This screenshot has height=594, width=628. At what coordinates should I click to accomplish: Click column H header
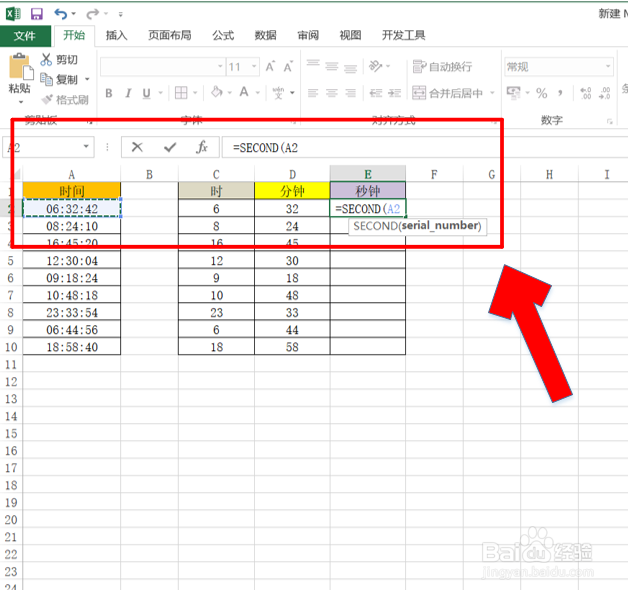click(549, 175)
